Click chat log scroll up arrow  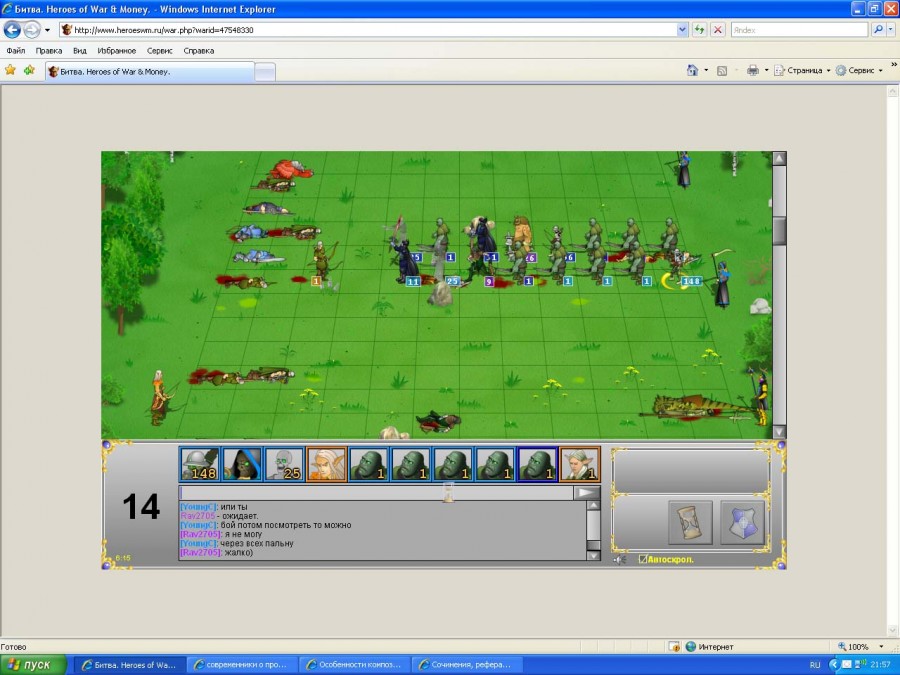[593, 505]
